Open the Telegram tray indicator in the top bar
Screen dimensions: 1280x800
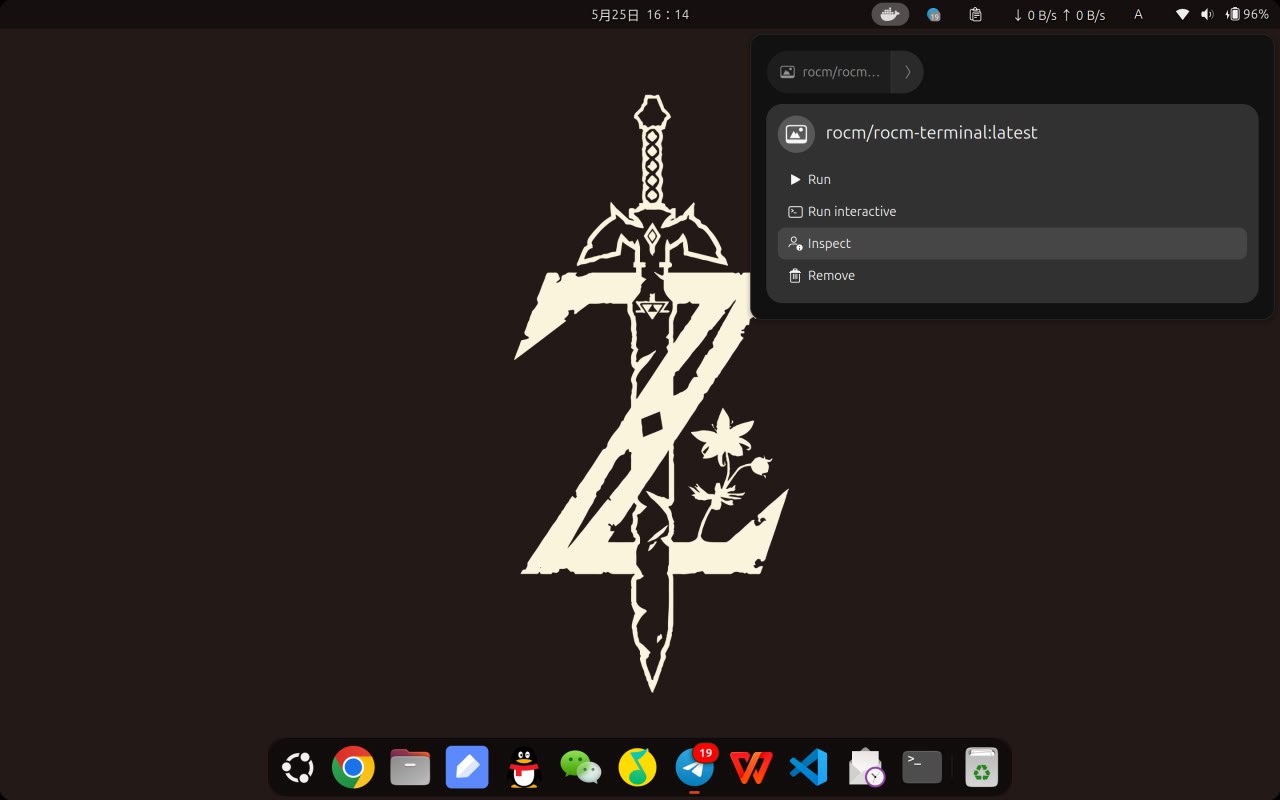pos(933,14)
